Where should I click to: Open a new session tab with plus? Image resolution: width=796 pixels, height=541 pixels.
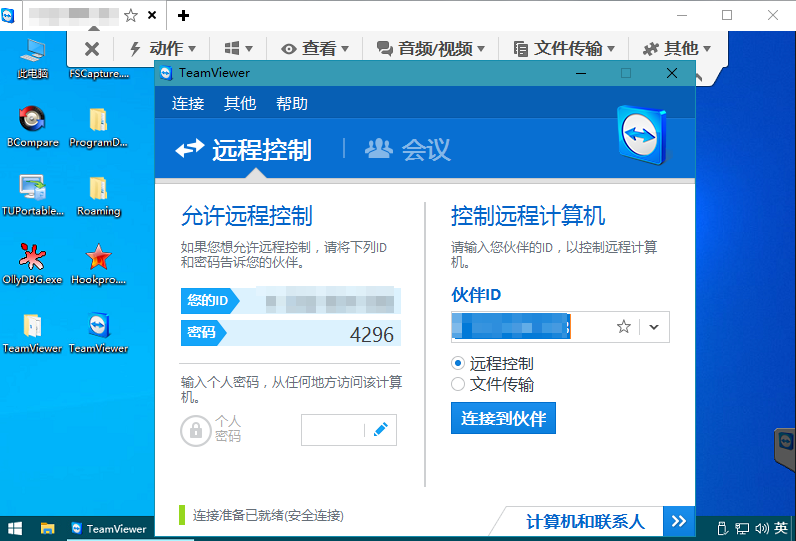[183, 16]
